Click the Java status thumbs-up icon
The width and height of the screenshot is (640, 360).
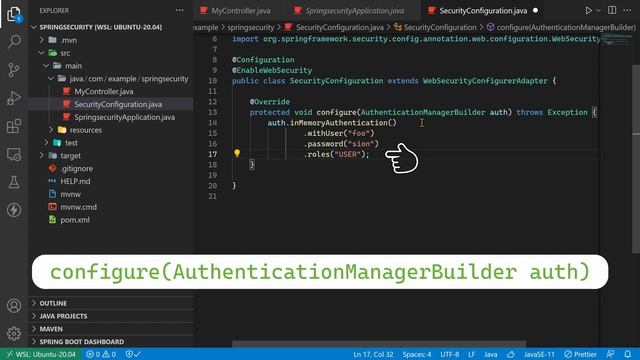click(x=511, y=354)
